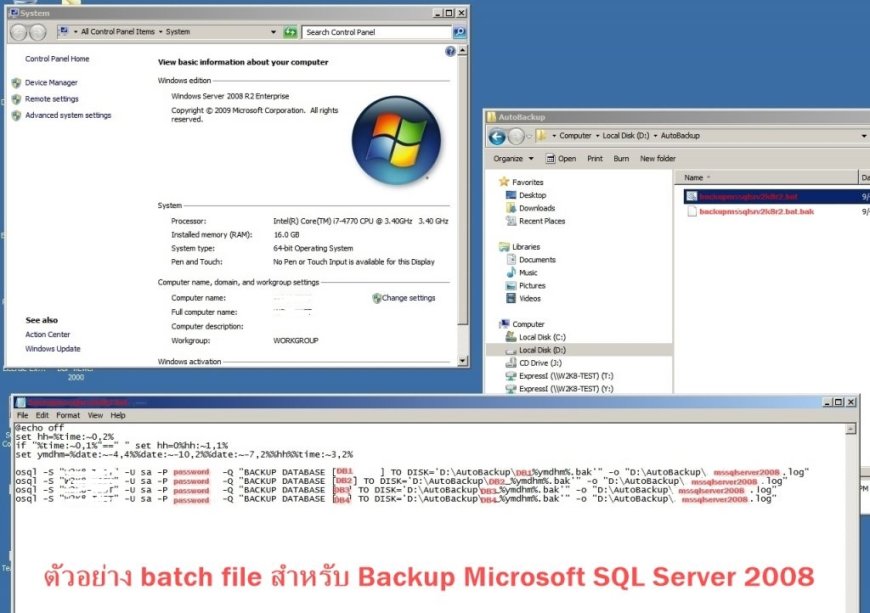
Task: Click Print in AutoBackup toolbar
Action: pos(595,159)
